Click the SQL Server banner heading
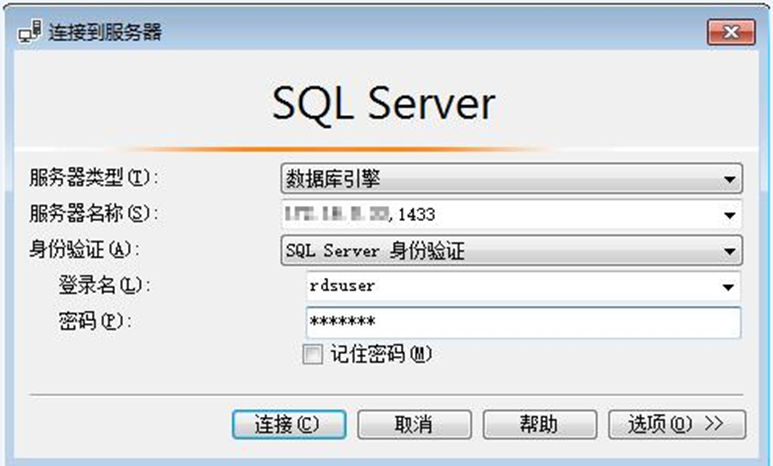Screen dimensions: 773x466 [383, 104]
